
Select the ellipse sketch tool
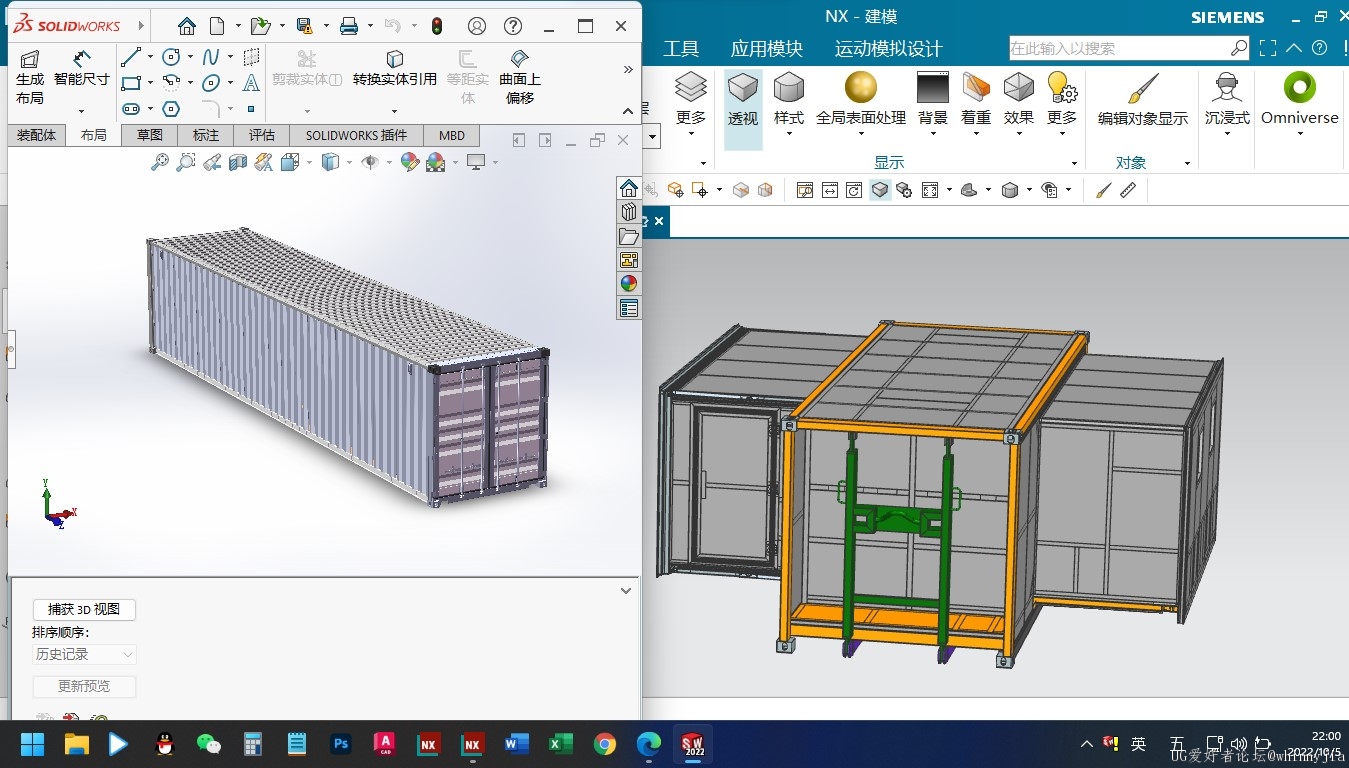[x=211, y=83]
